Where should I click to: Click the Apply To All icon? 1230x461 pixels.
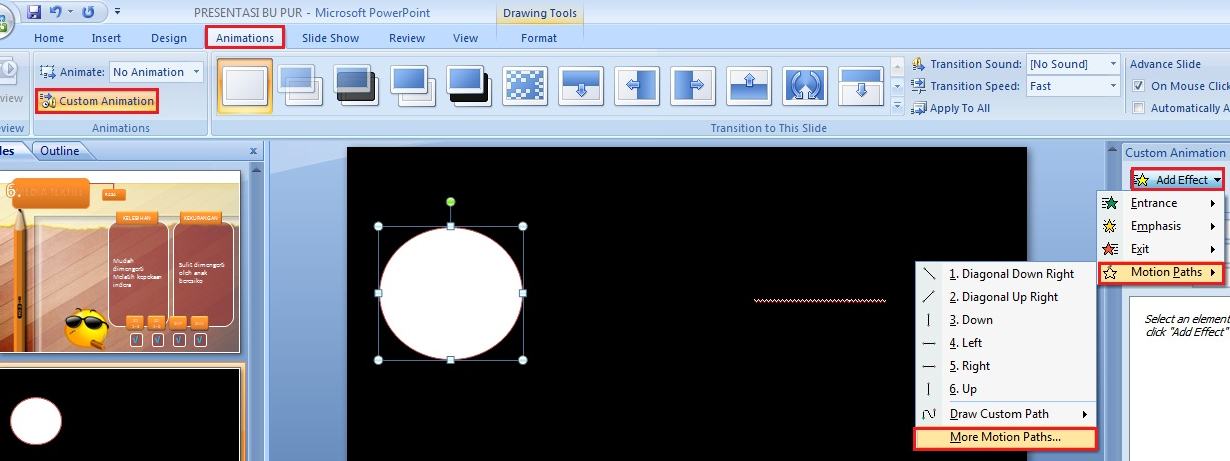pos(919,108)
